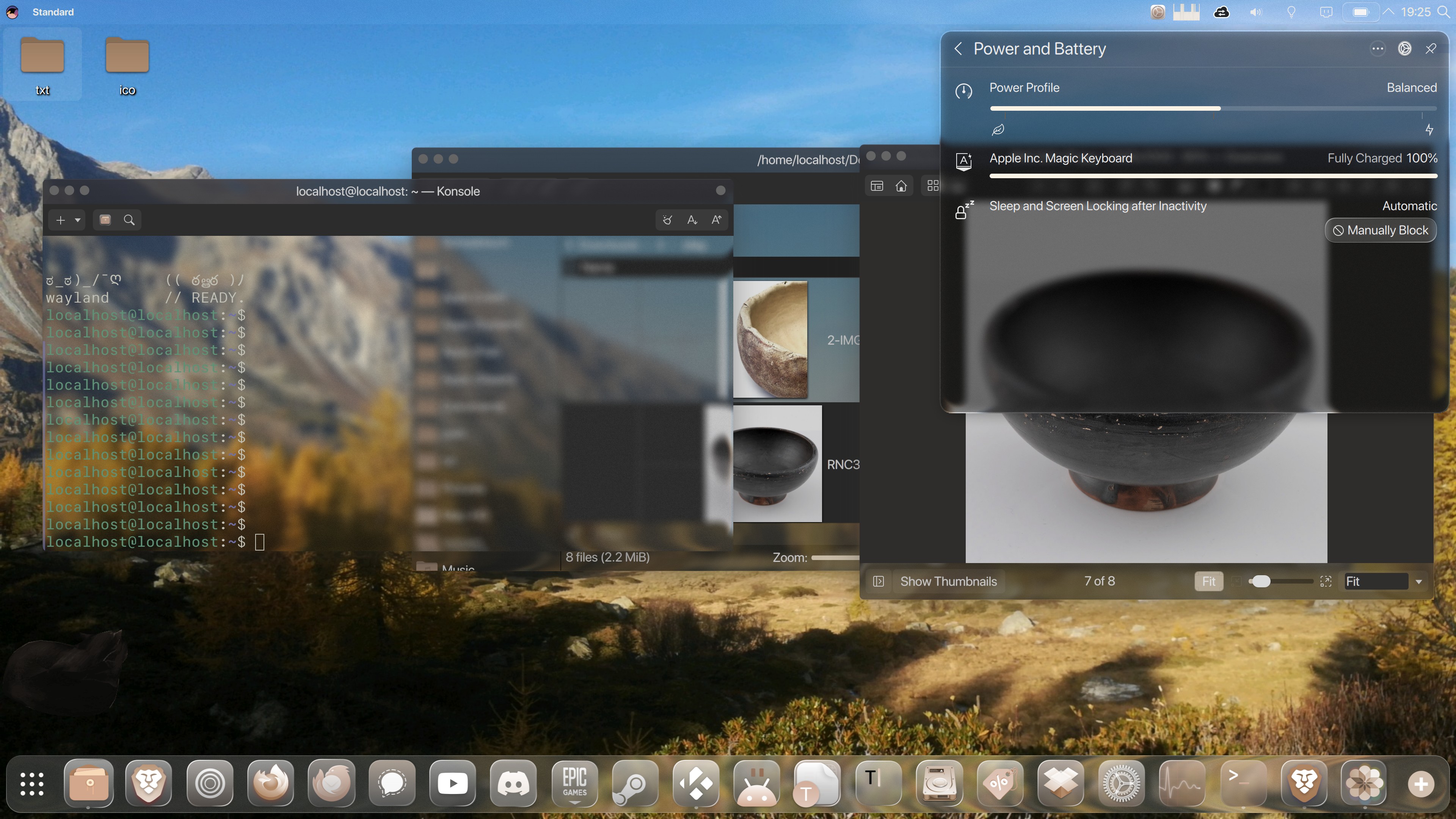The image size is (1456, 819).
Task: Launch Kodi from the dock
Action: point(696,783)
